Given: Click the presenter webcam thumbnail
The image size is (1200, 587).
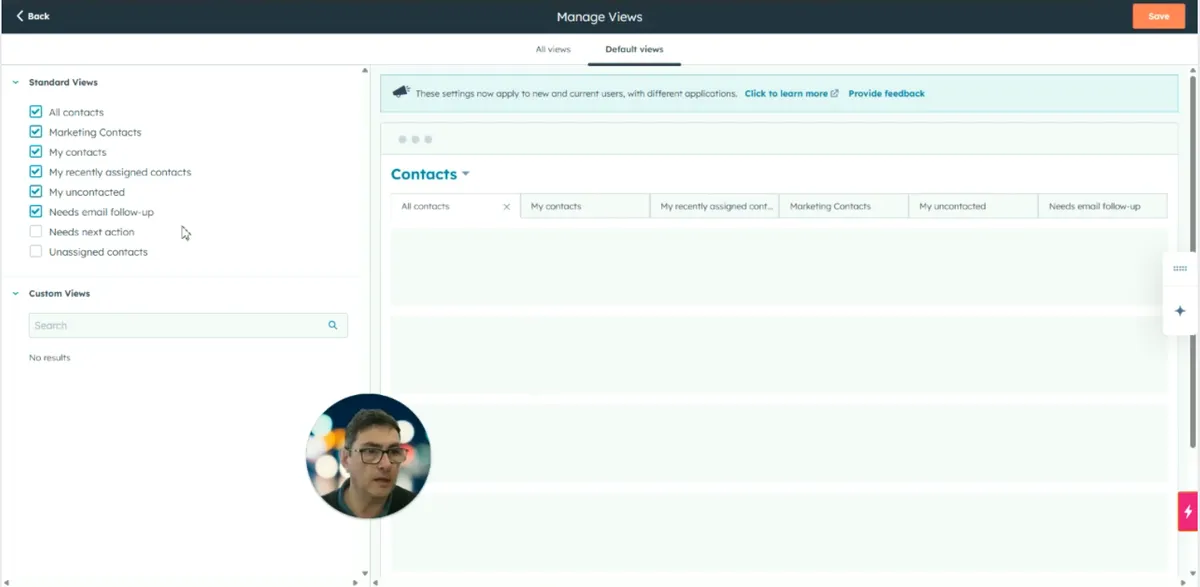Looking at the screenshot, I should click(x=368, y=456).
